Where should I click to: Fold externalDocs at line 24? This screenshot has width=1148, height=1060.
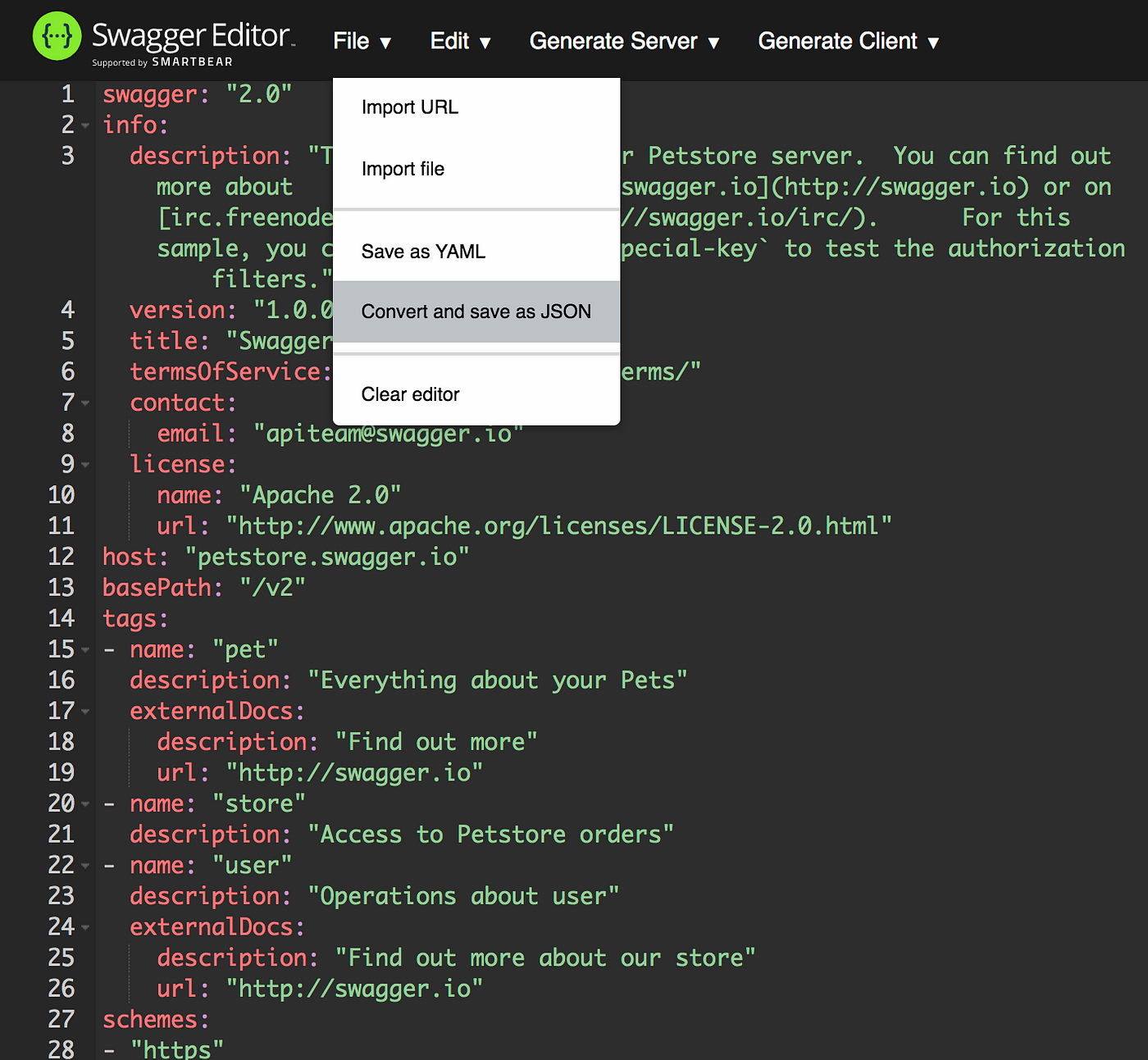pyautogui.click(x=85, y=928)
